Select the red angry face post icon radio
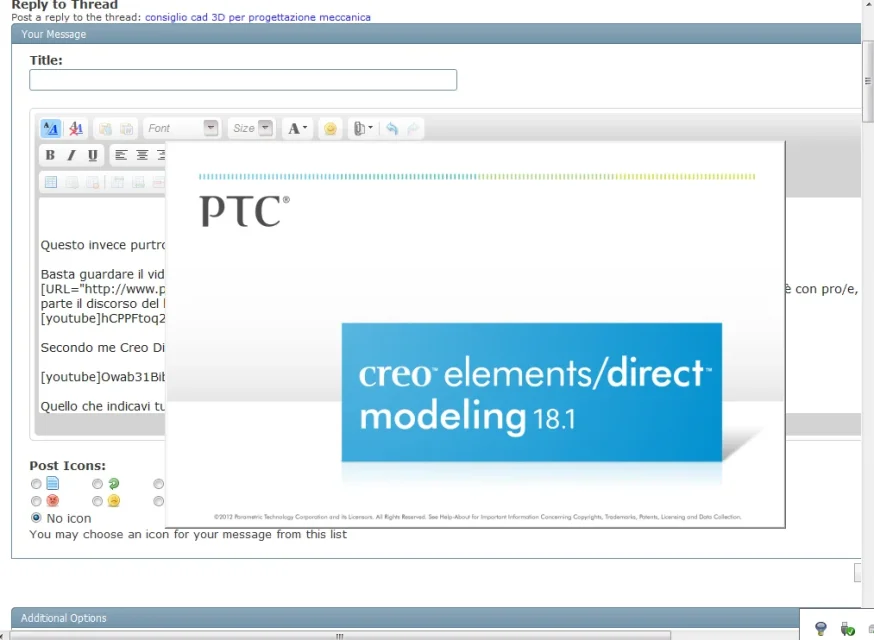This screenshot has height=640, width=874. coord(36,501)
